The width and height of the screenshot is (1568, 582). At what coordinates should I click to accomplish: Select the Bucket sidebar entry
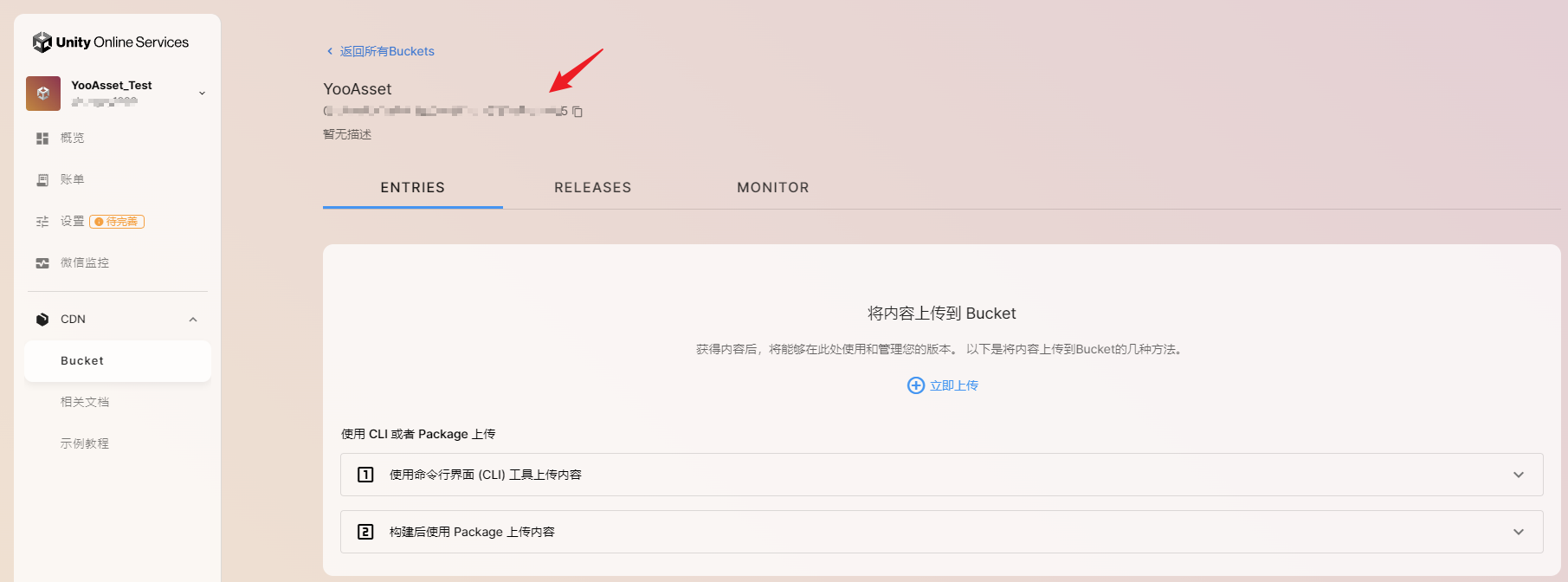(118, 361)
